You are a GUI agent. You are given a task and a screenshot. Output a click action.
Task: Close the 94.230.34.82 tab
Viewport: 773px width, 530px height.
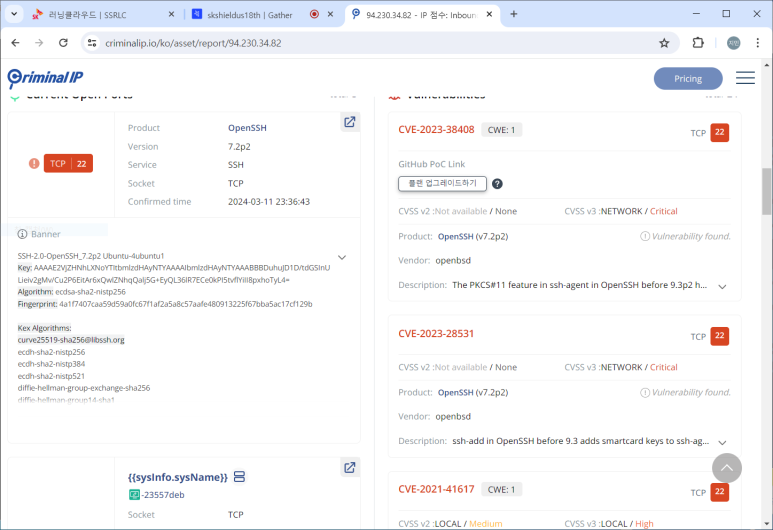[x=489, y=14]
